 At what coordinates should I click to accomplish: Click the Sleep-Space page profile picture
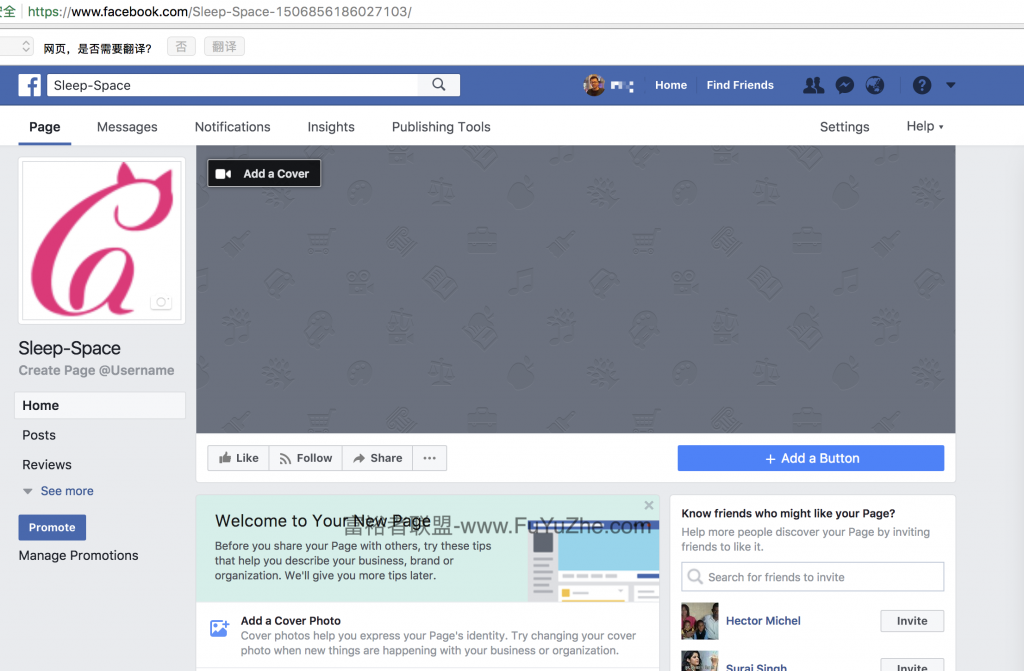pos(102,240)
